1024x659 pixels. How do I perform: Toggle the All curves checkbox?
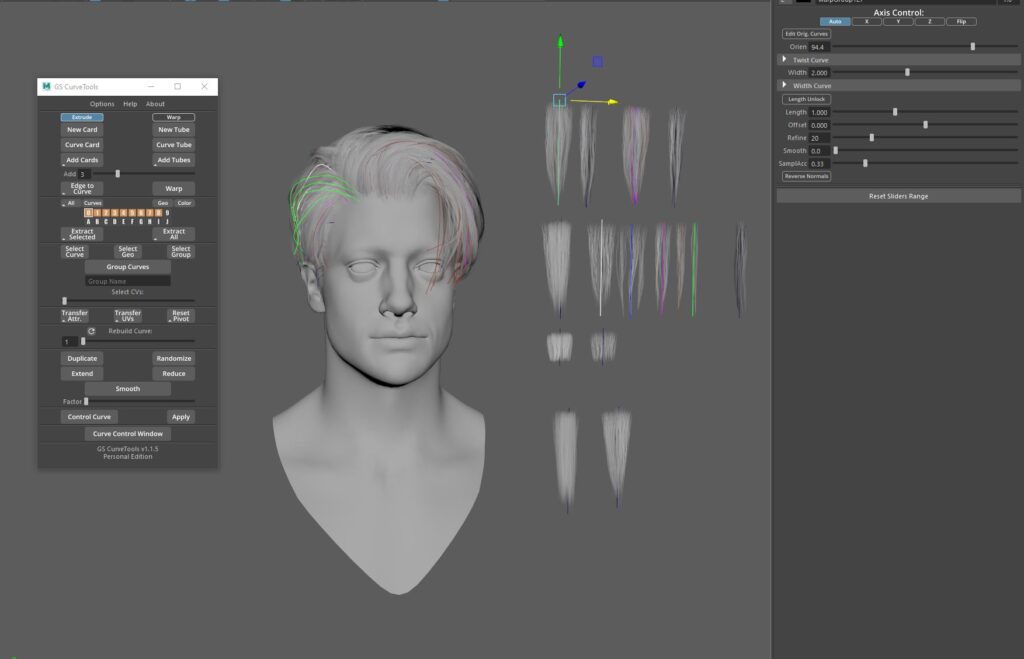(x=63, y=203)
